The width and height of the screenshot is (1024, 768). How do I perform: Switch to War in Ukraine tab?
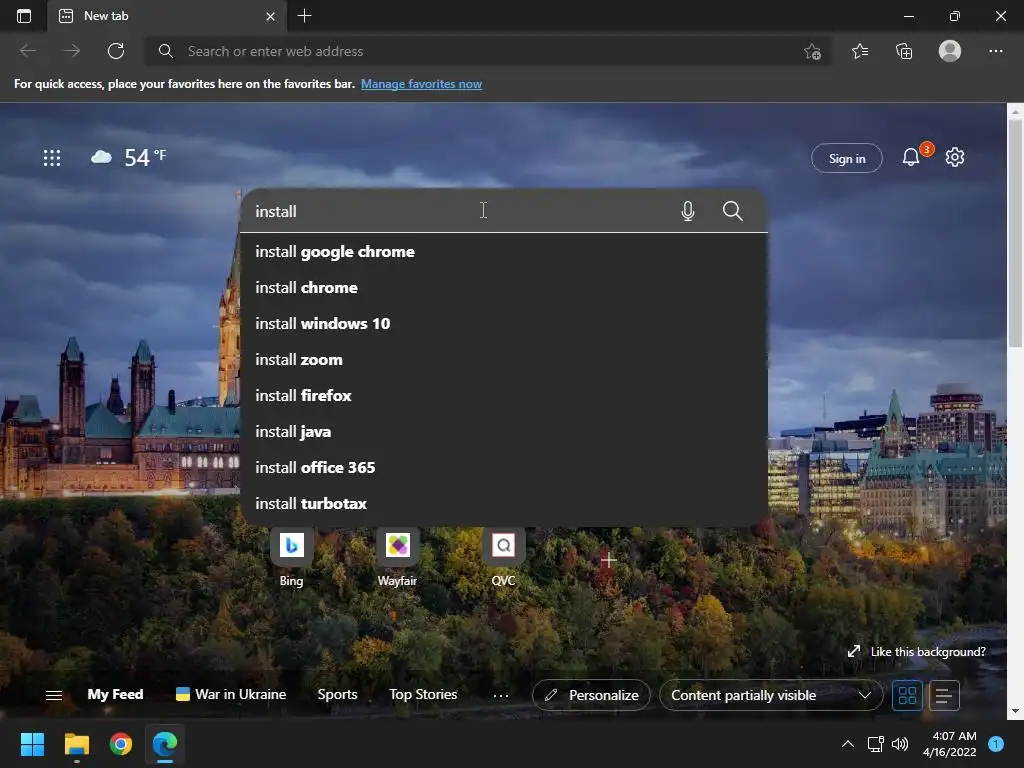pyautogui.click(x=231, y=695)
